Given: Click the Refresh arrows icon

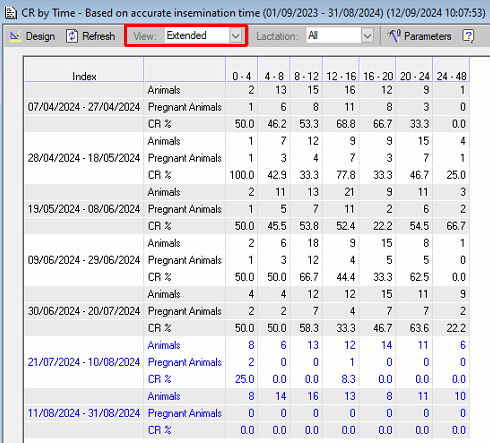Looking at the screenshot, I should coord(72,36).
